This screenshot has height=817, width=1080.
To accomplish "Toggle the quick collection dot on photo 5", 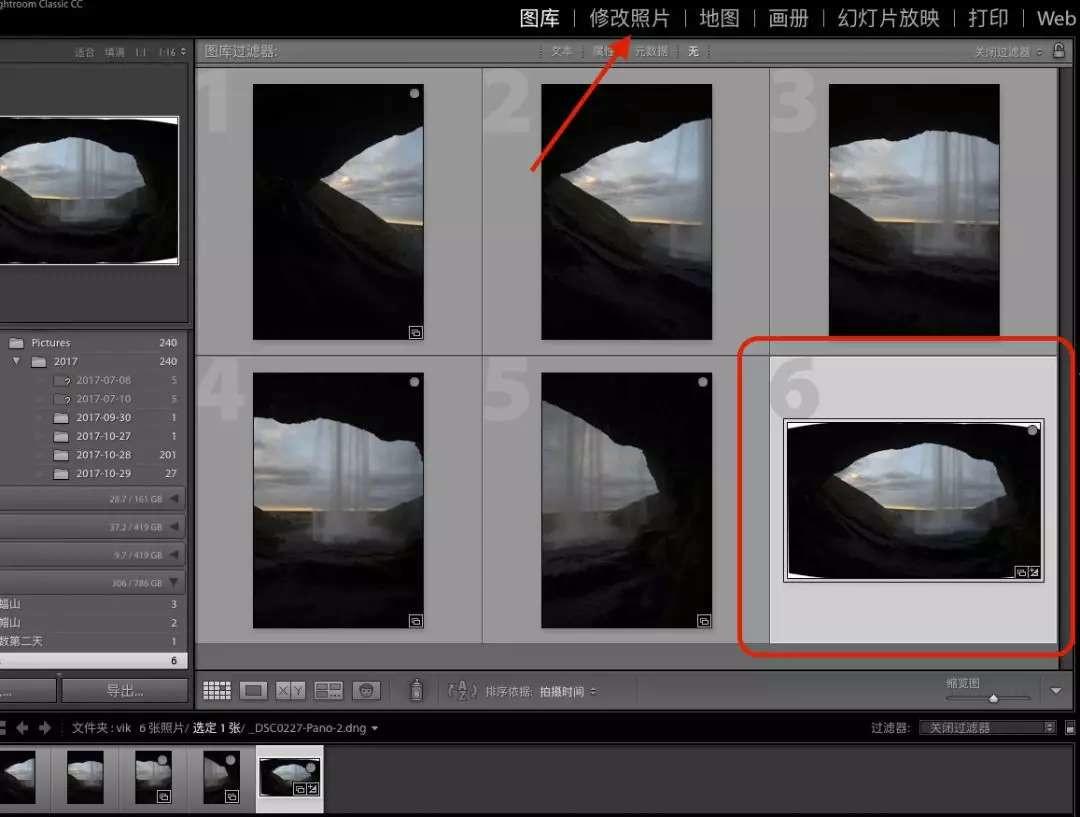I will pyautogui.click(x=703, y=382).
